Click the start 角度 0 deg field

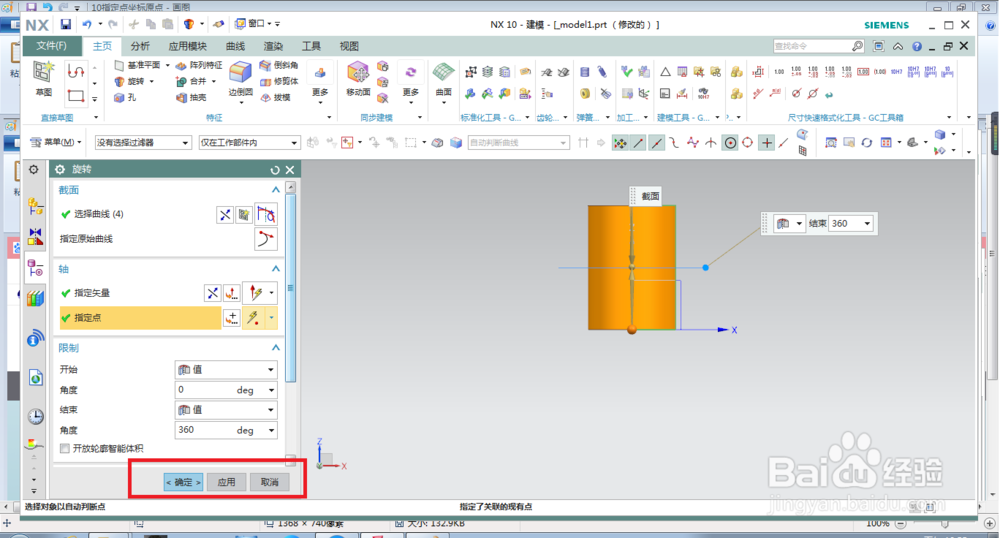(226, 389)
